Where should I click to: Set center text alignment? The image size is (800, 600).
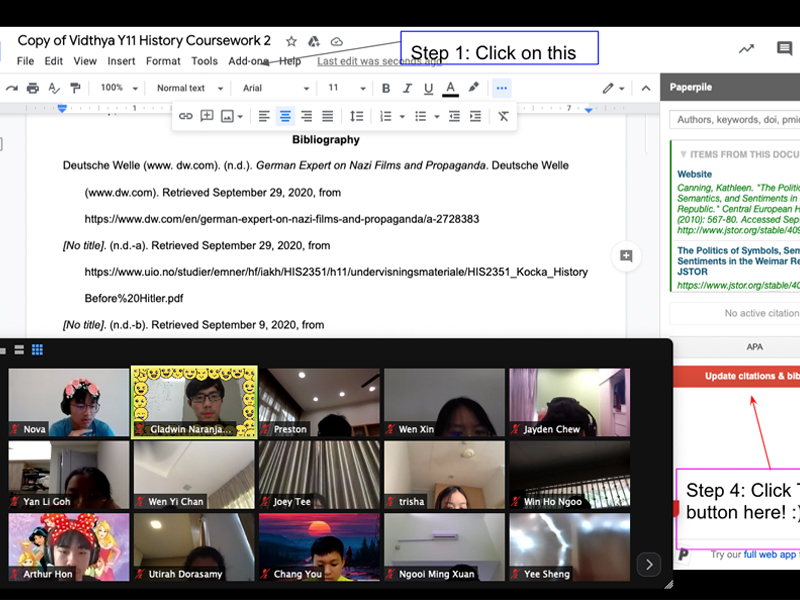285,116
